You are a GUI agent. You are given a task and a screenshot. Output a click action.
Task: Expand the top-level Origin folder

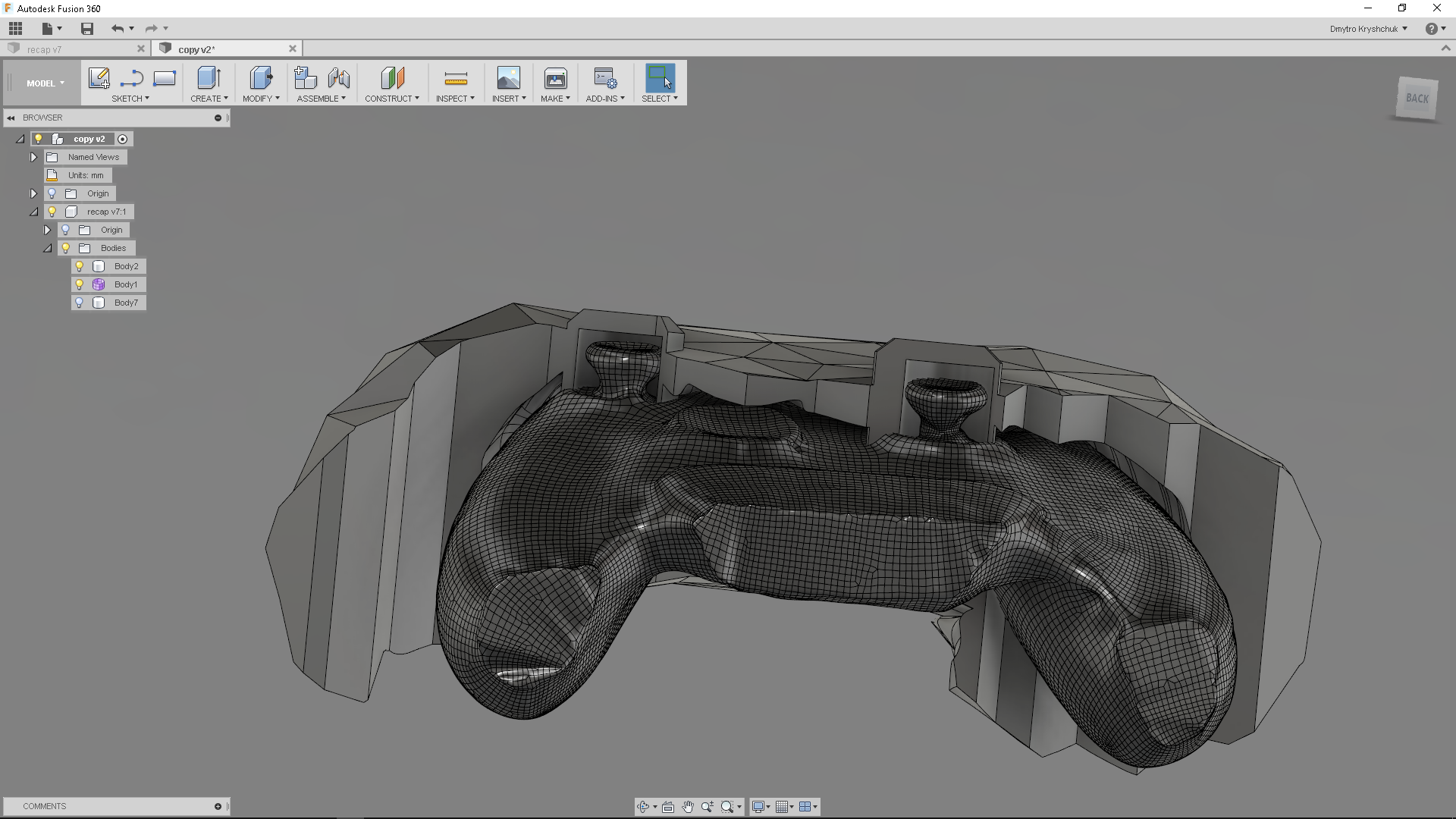click(33, 193)
